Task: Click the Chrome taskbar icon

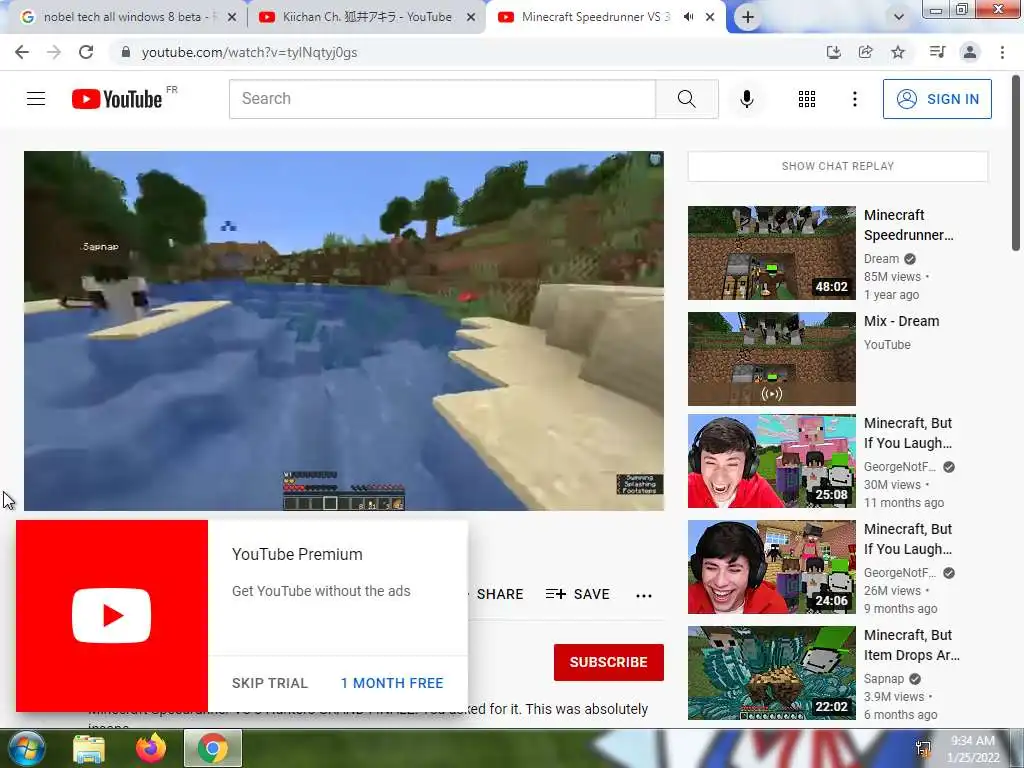Action: coord(212,748)
